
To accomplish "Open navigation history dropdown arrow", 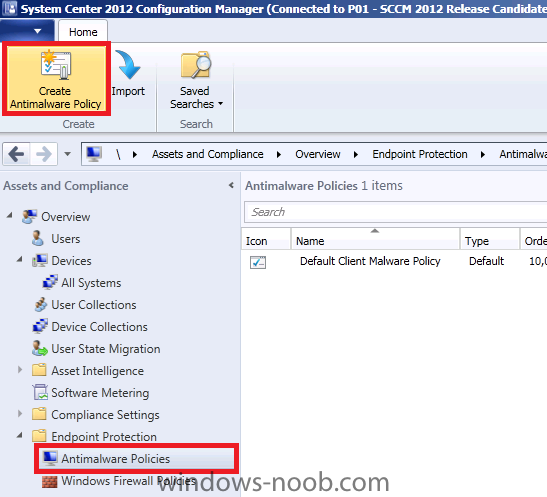I will (67, 154).
